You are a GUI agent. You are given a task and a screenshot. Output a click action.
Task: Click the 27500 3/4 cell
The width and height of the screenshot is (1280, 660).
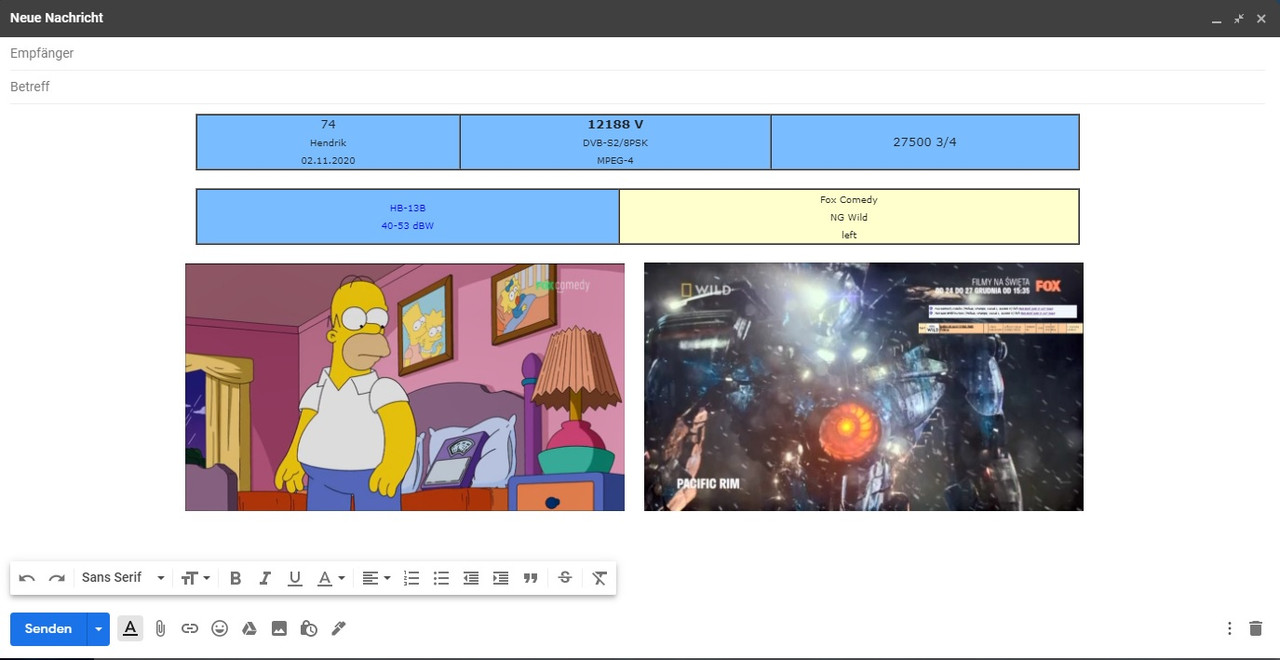click(925, 142)
